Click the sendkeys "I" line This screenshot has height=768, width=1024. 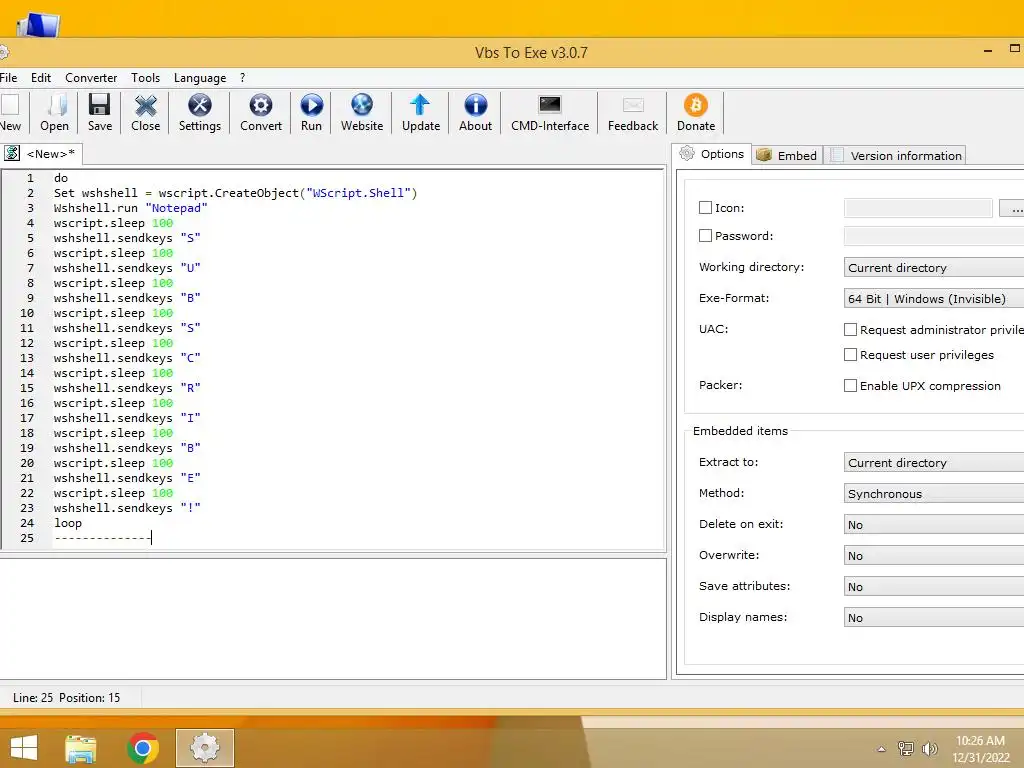[x=127, y=418]
